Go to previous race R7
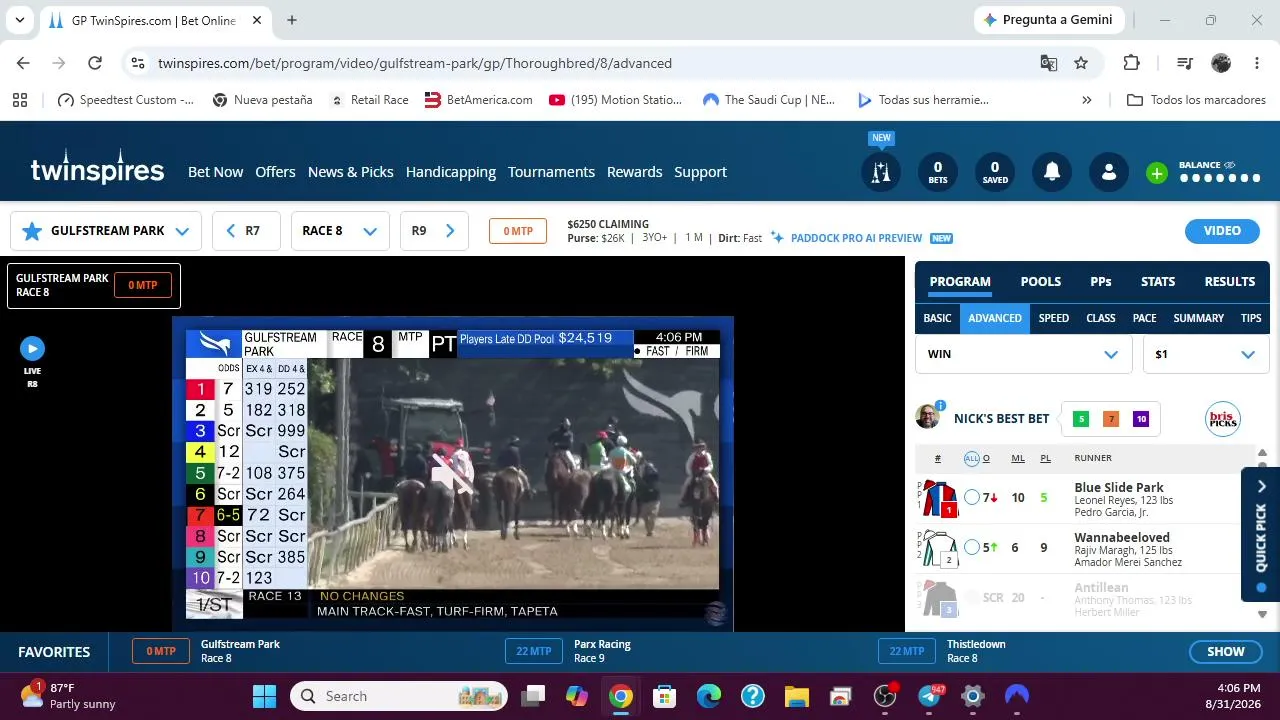 pos(246,231)
